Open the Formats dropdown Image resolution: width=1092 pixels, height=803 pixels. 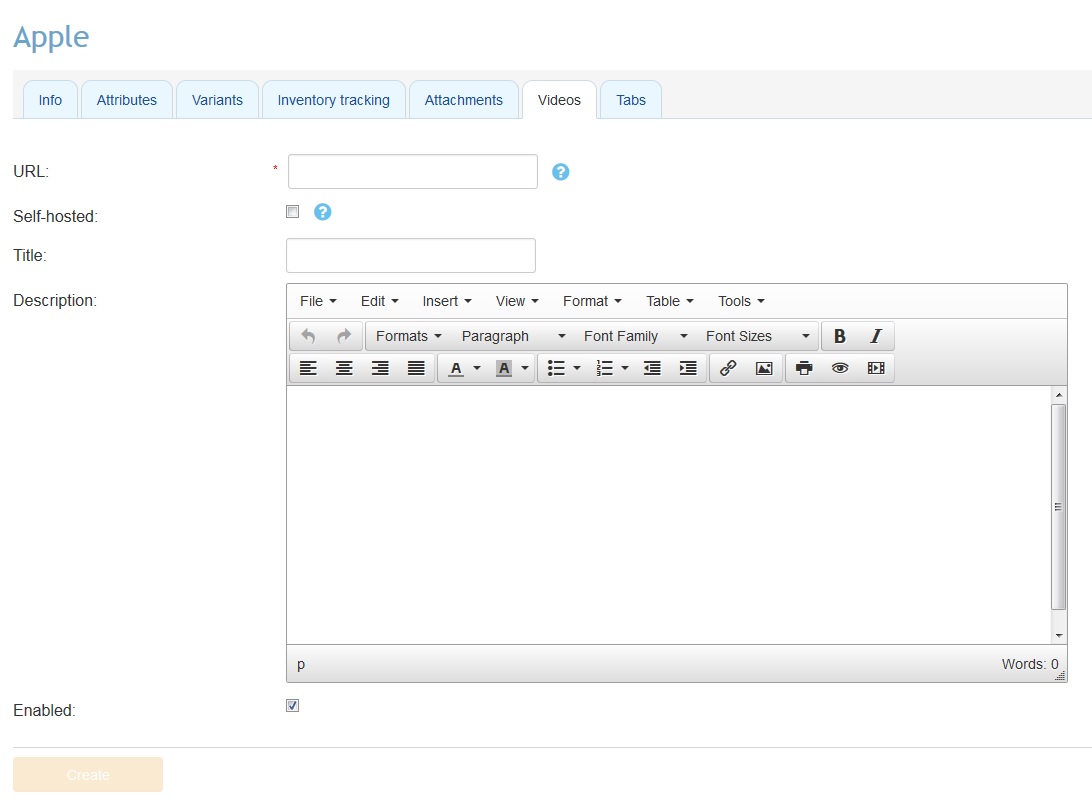click(x=409, y=336)
